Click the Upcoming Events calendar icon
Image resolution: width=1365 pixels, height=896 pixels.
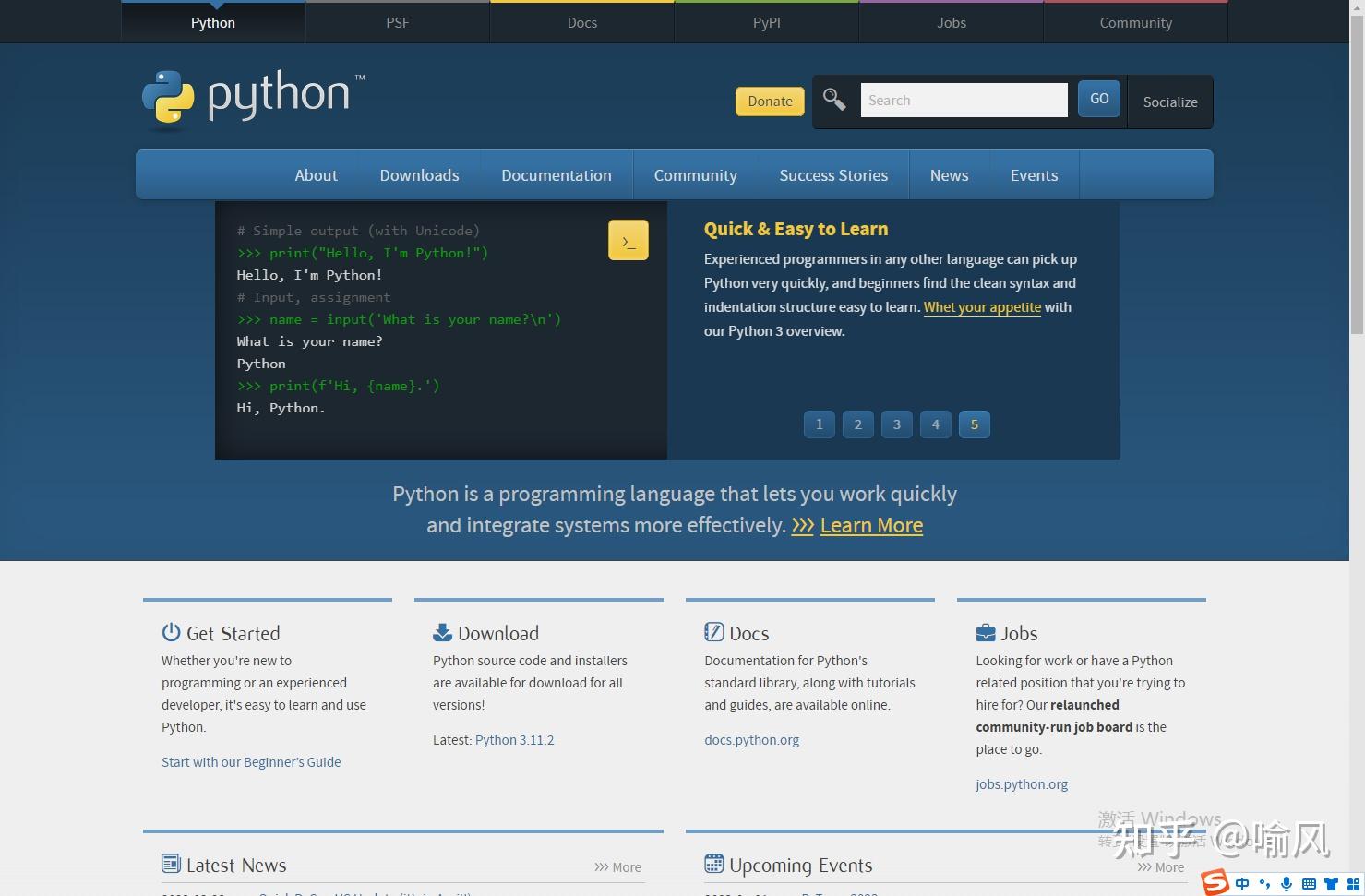pos(713,864)
